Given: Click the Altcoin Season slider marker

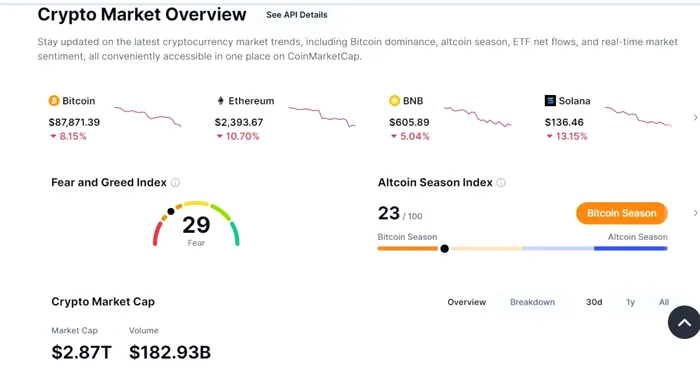Looking at the screenshot, I should 444,249.
